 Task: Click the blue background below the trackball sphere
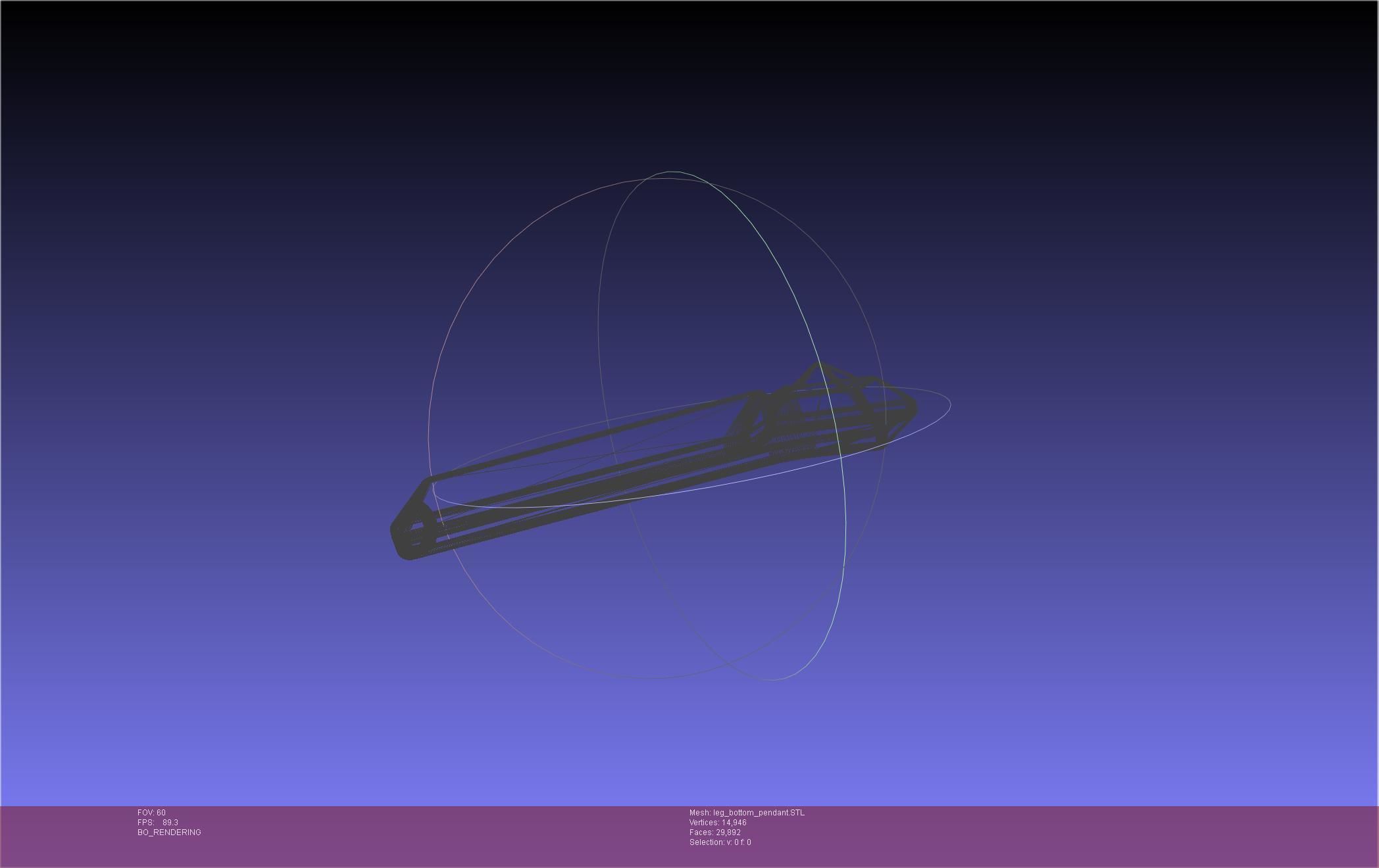pyautogui.click(x=658, y=743)
